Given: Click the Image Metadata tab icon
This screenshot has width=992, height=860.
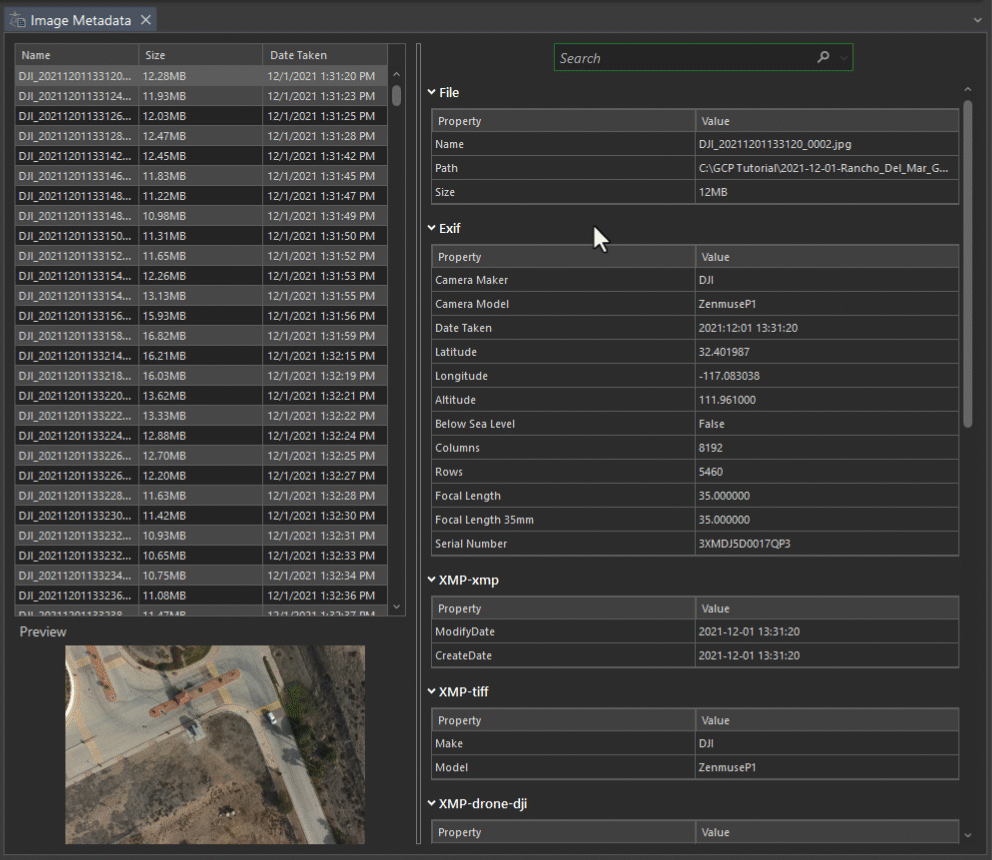Looking at the screenshot, I should 17,20.
